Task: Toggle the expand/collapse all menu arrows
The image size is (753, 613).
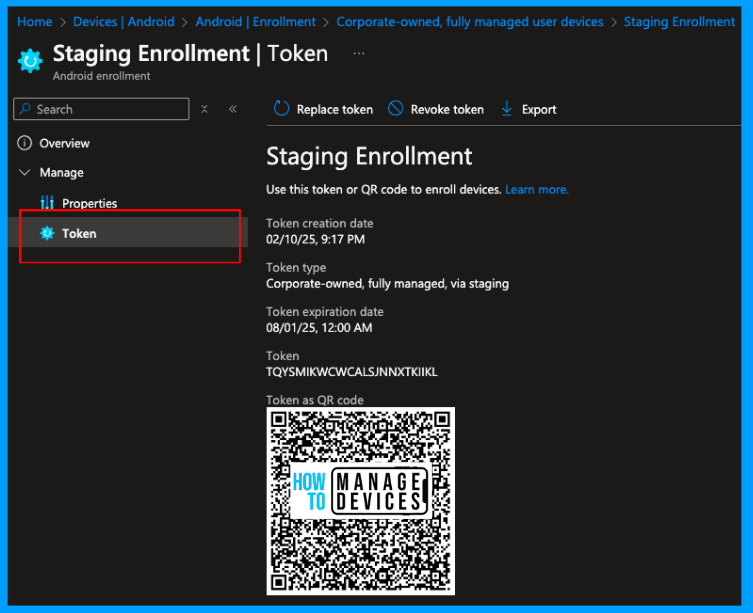Action: (x=204, y=109)
